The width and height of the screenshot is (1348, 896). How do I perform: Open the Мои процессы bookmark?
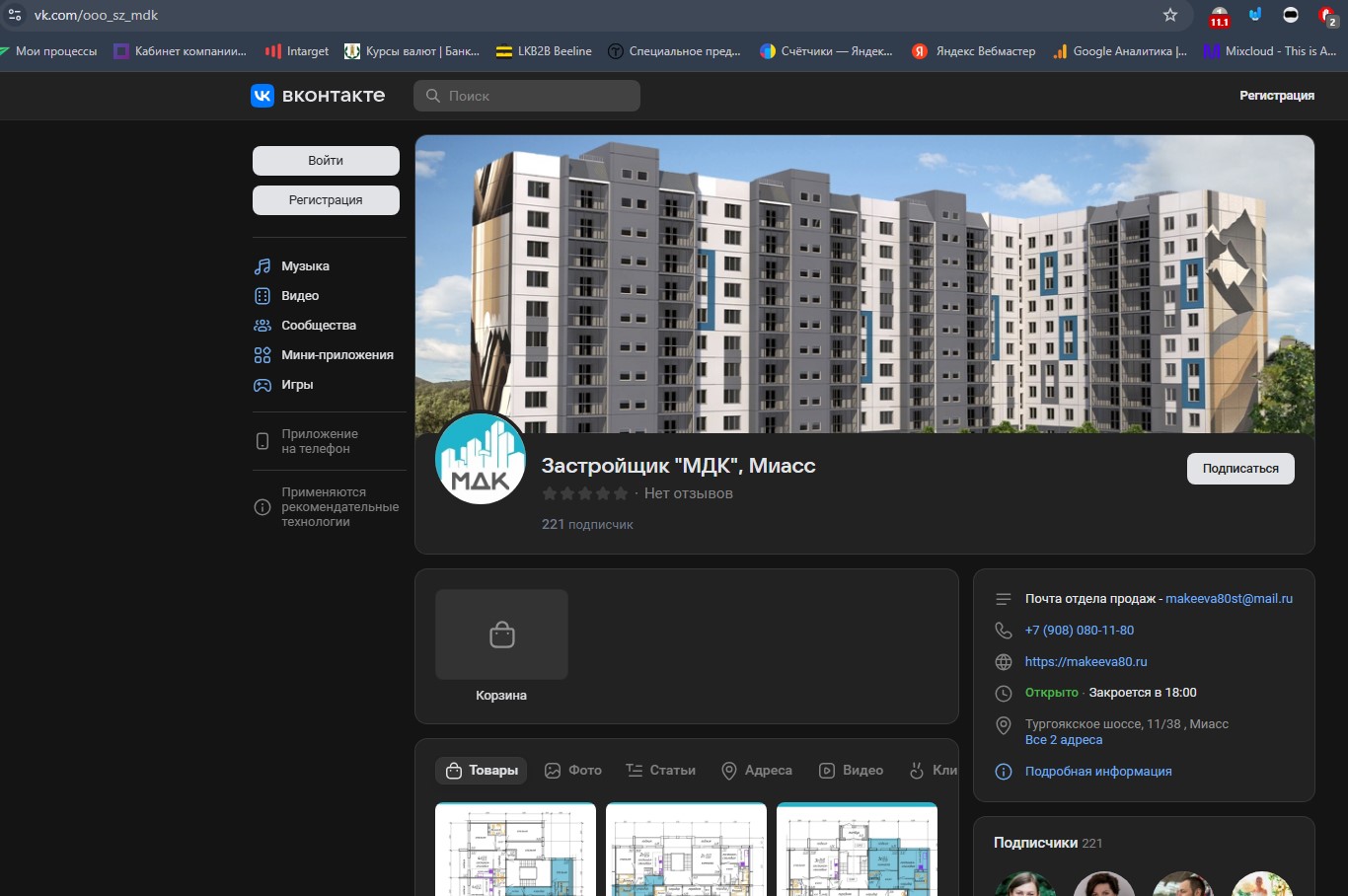49,51
